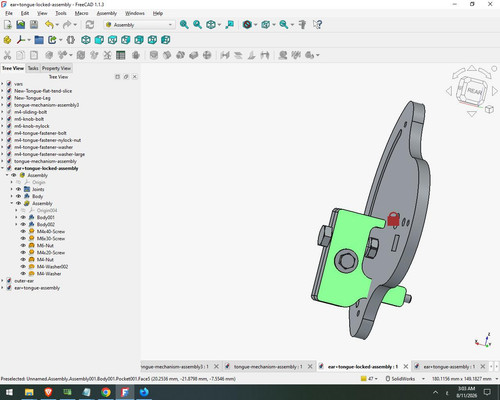Click the Refresh recompute icon

point(90,25)
